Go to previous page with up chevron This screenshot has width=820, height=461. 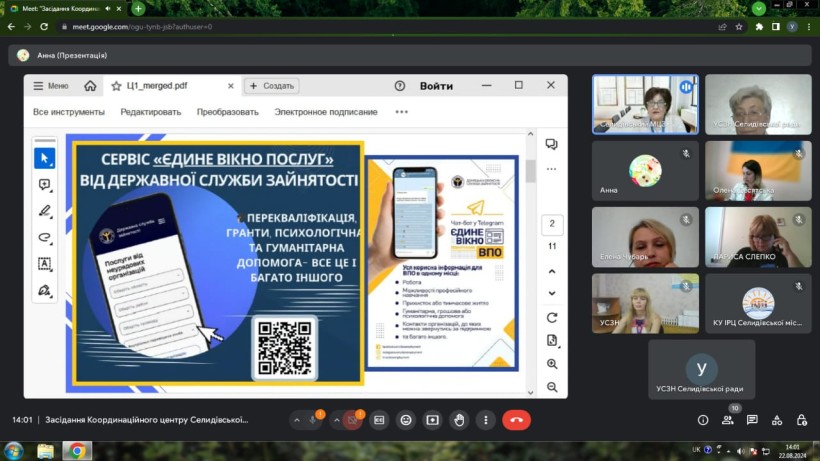point(552,271)
